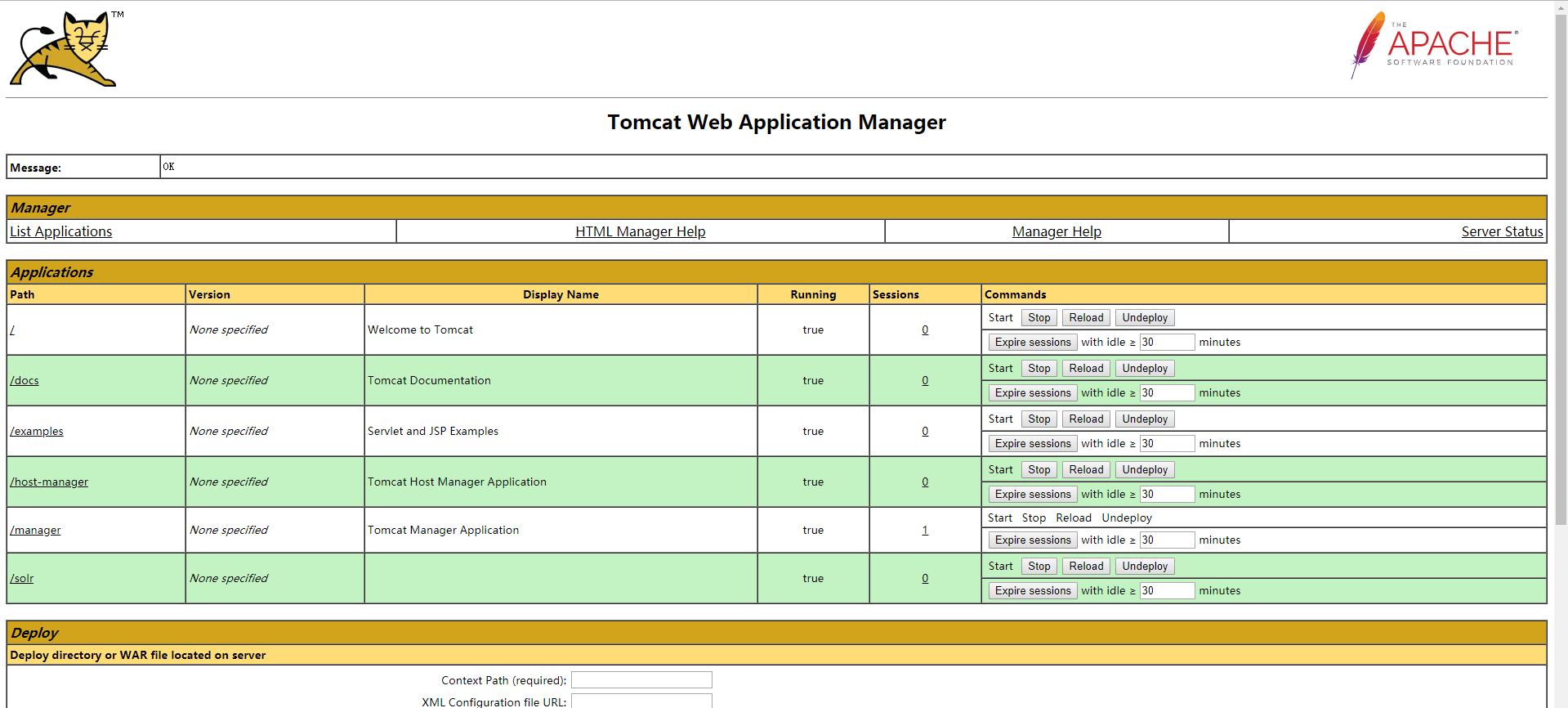This screenshot has width=1568, height=708.
Task: View the 1 session for /manager
Action: point(925,531)
